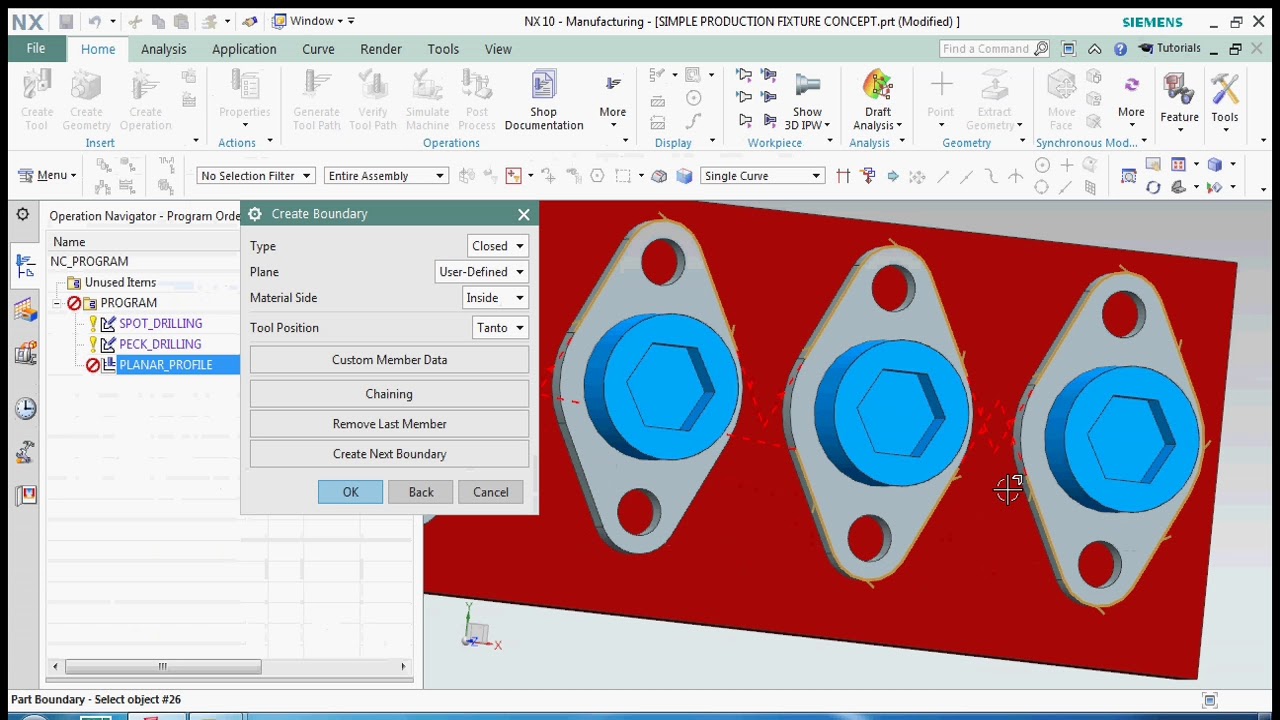Click the OK button
Viewport: 1280px width, 720px height.
pyautogui.click(x=350, y=492)
